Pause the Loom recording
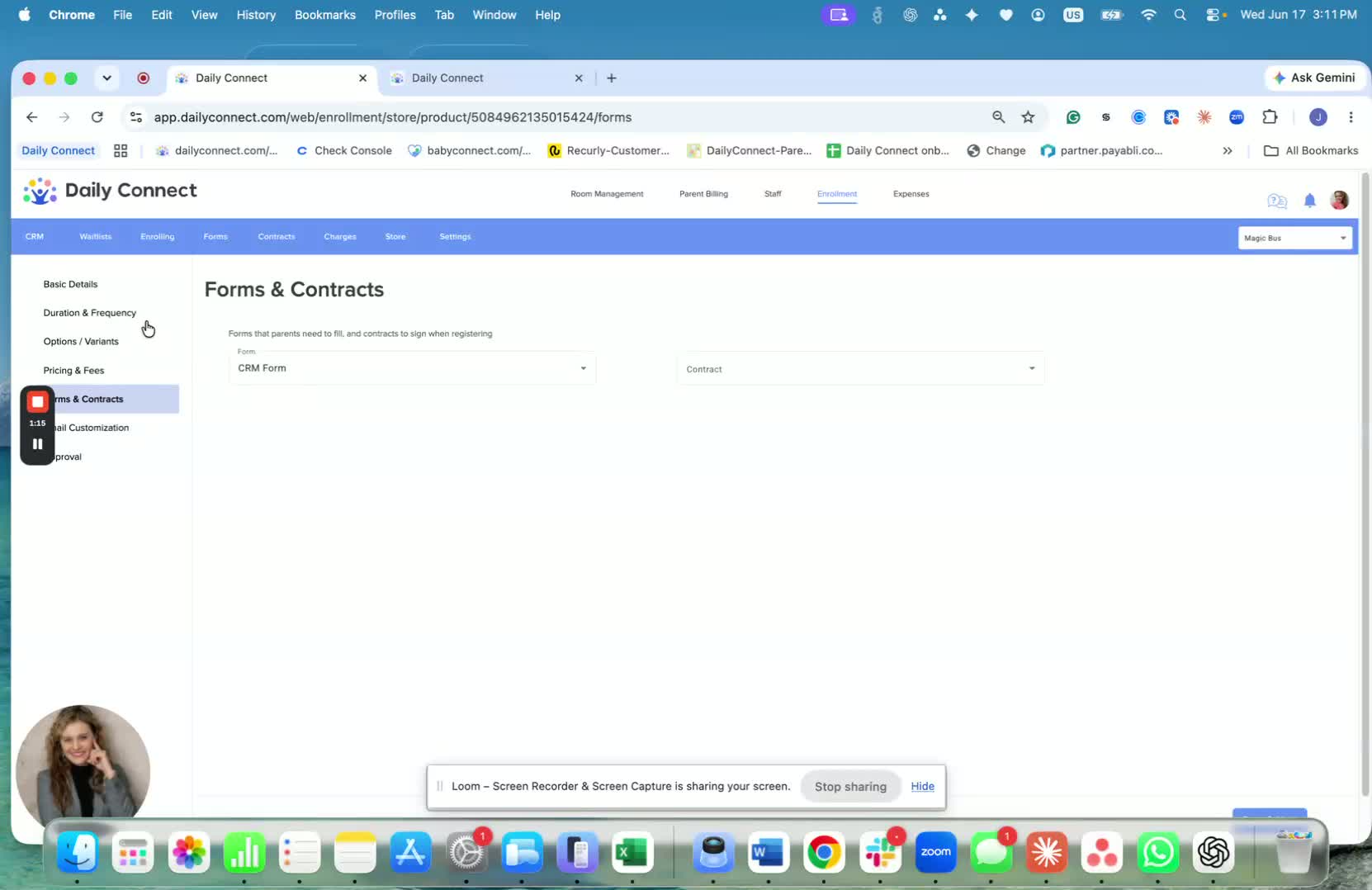This screenshot has height=890, width=1372. click(x=37, y=444)
